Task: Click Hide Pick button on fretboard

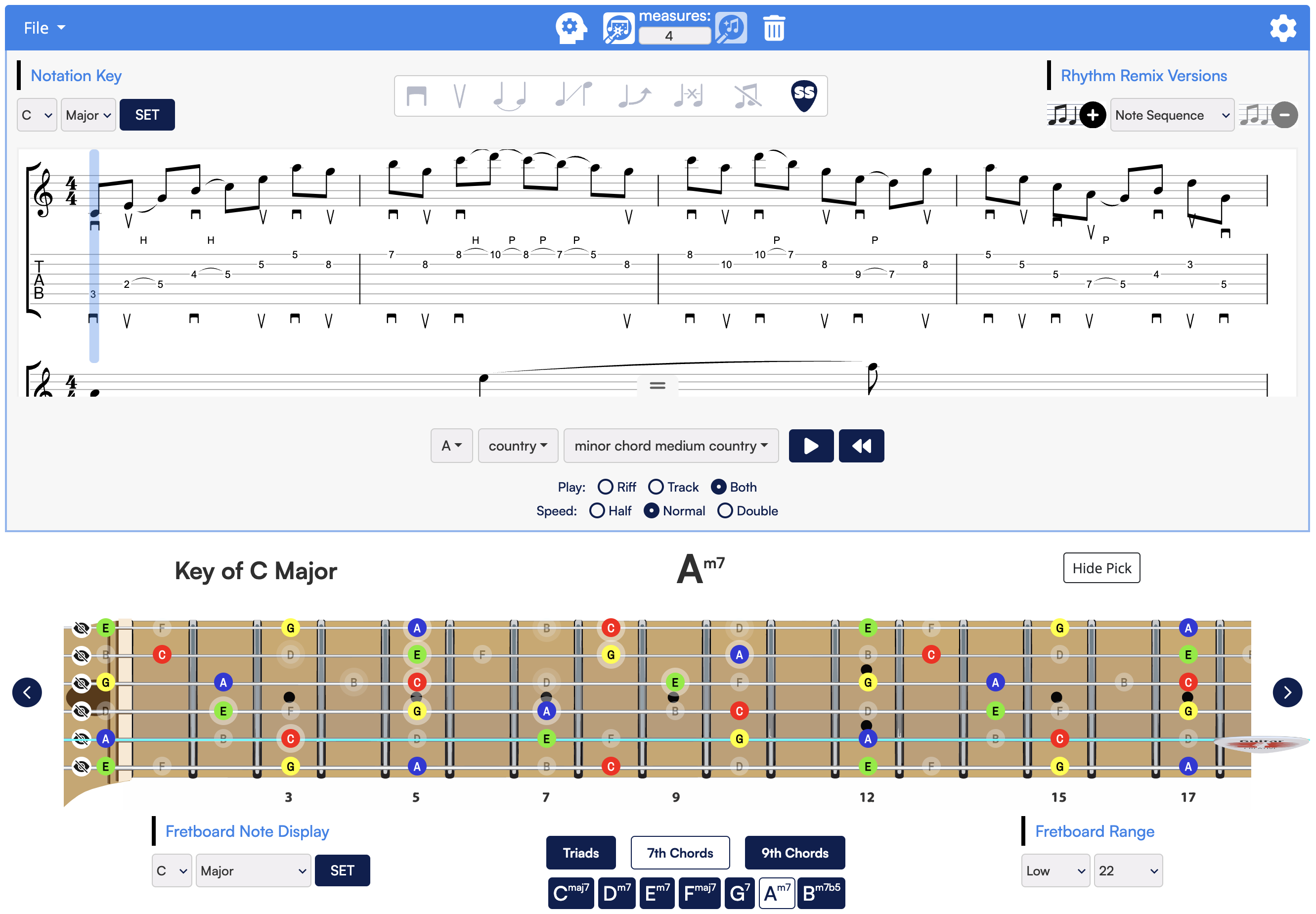Action: 1101,568
